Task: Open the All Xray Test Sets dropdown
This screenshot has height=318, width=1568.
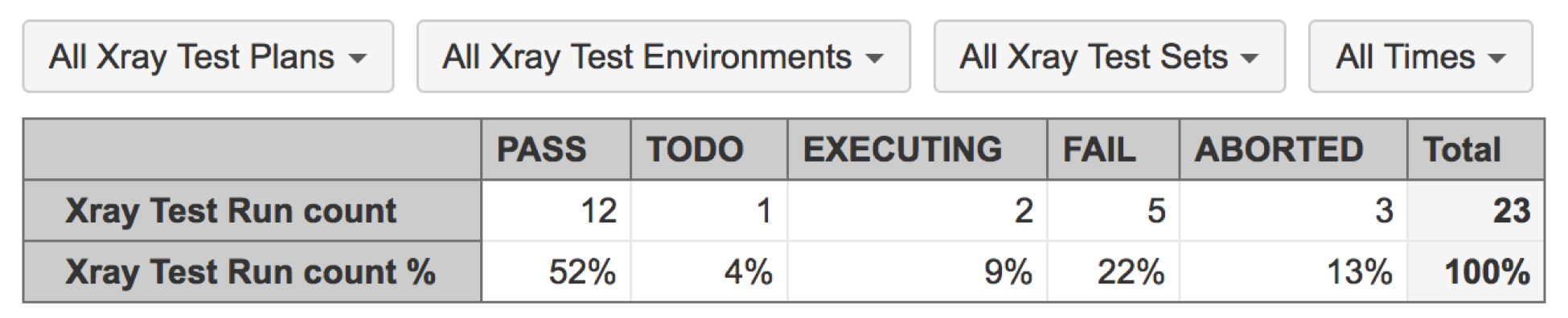Action: tap(1110, 57)
